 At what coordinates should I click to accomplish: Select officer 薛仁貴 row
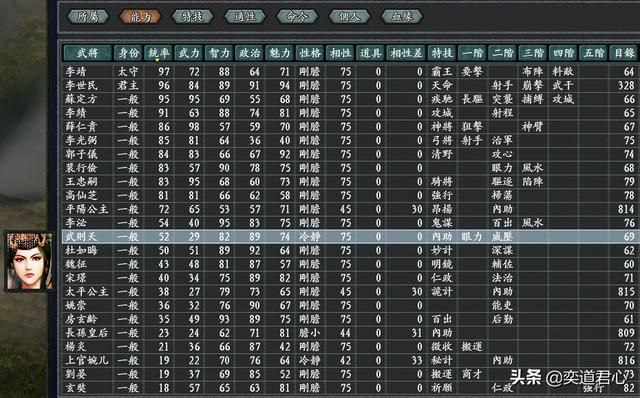click(351, 127)
